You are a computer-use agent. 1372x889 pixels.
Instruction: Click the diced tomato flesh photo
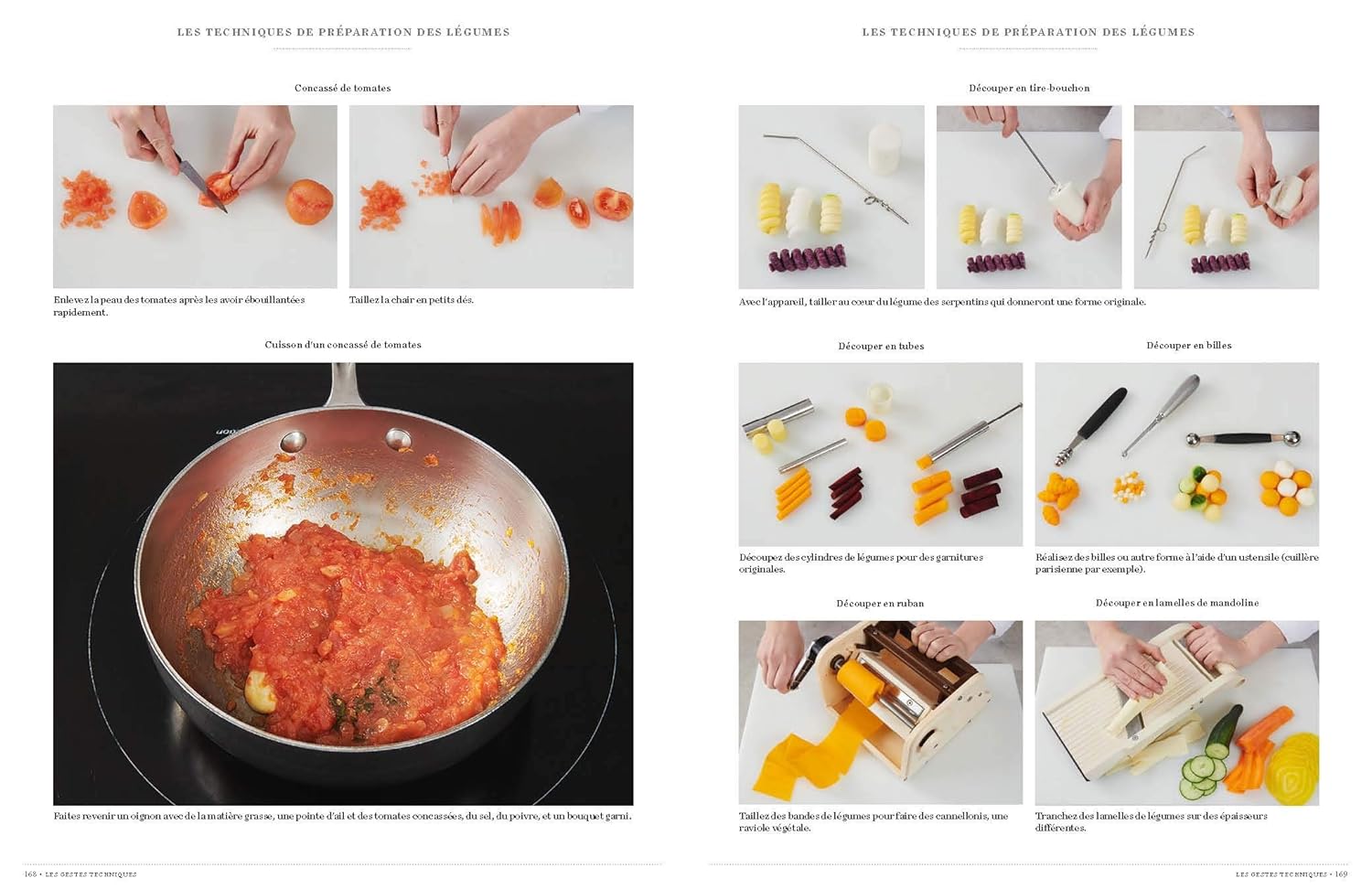click(x=491, y=197)
